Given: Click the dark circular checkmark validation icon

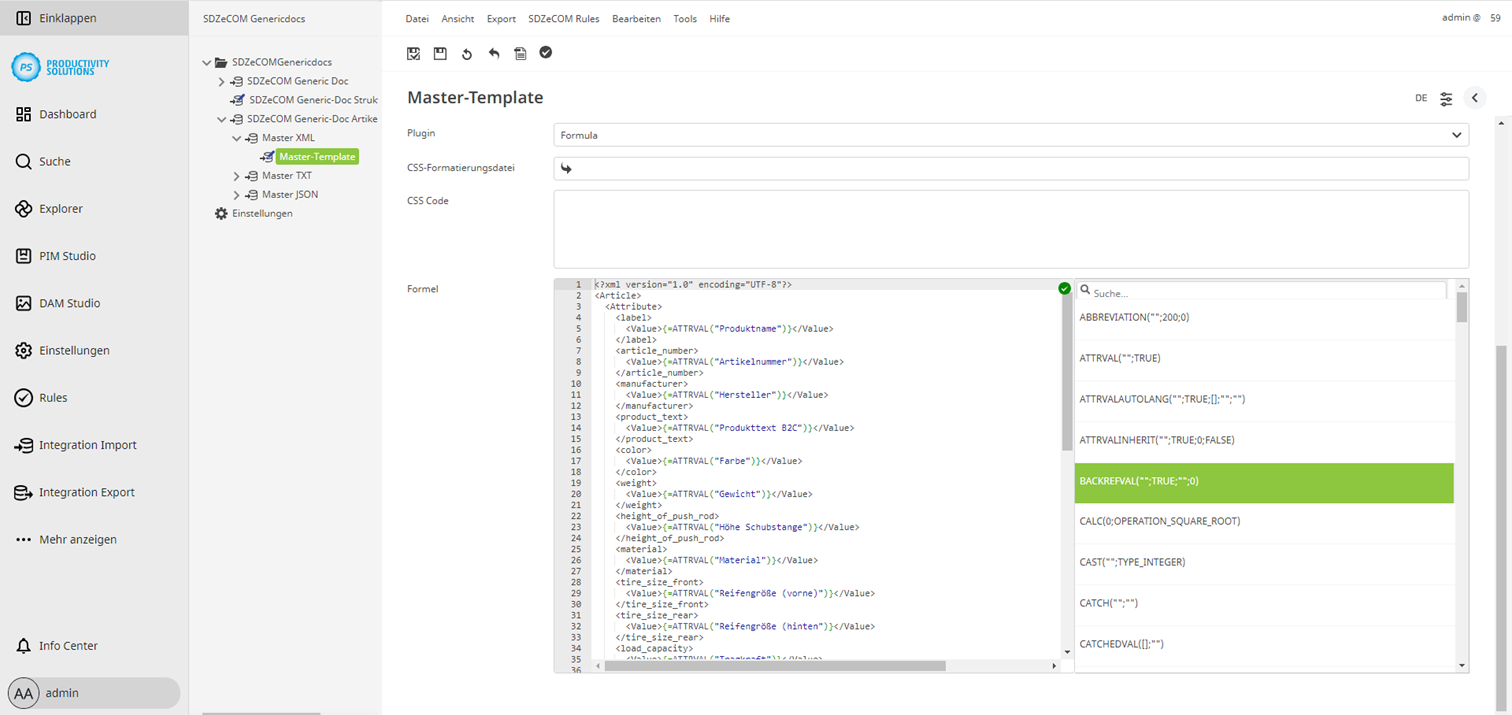Looking at the screenshot, I should (545, 52).
